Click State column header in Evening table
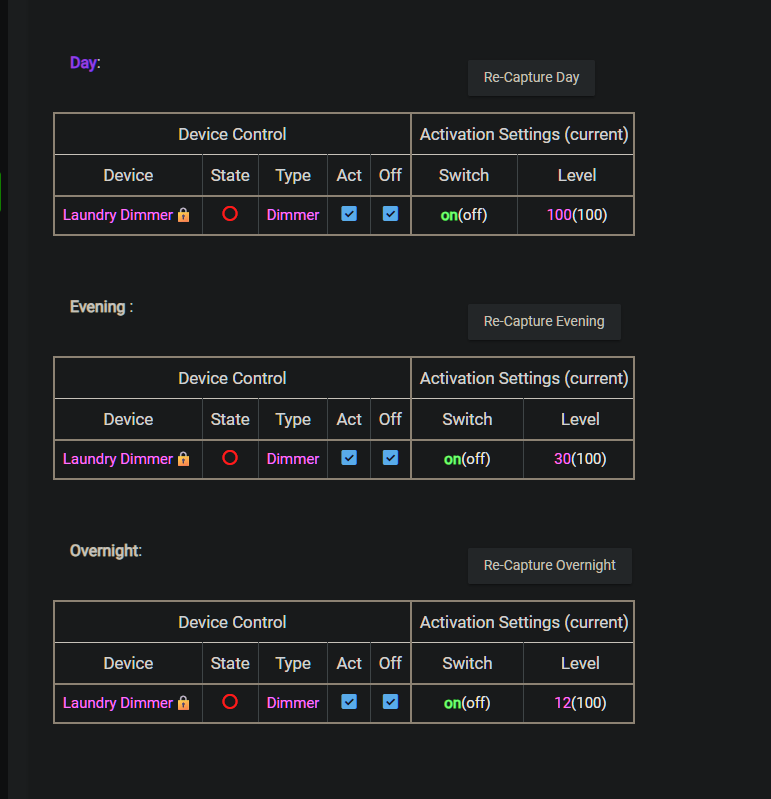Image resolution: width=771 pixels, height=799 pixels. 230,419
